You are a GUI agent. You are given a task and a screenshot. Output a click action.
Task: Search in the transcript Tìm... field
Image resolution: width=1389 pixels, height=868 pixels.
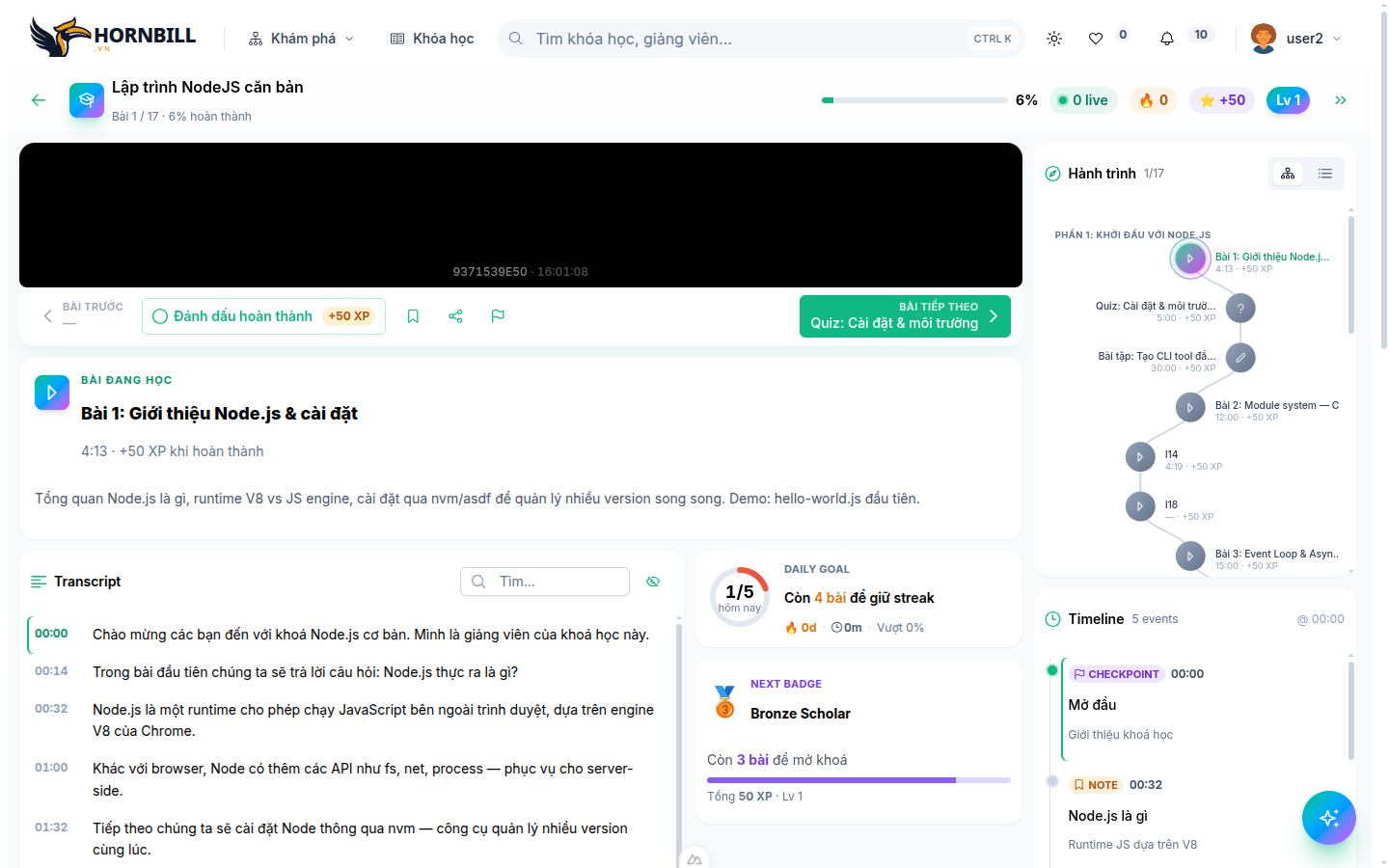(x=545, y=582)
